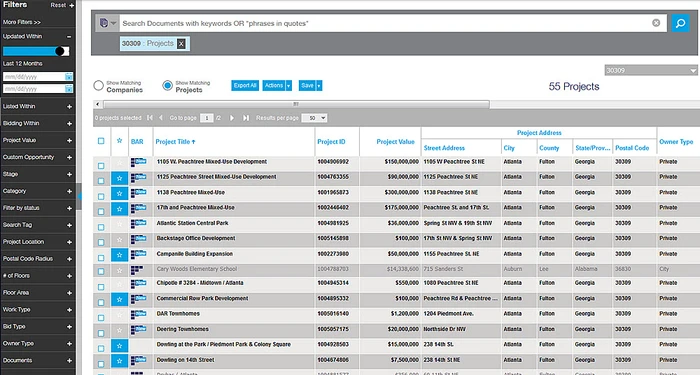Image resolution: width=700 pixels, height=375 pixels.
Task: Open BAR icon for Backstage Office Development
Action: (x=138, y=239)
